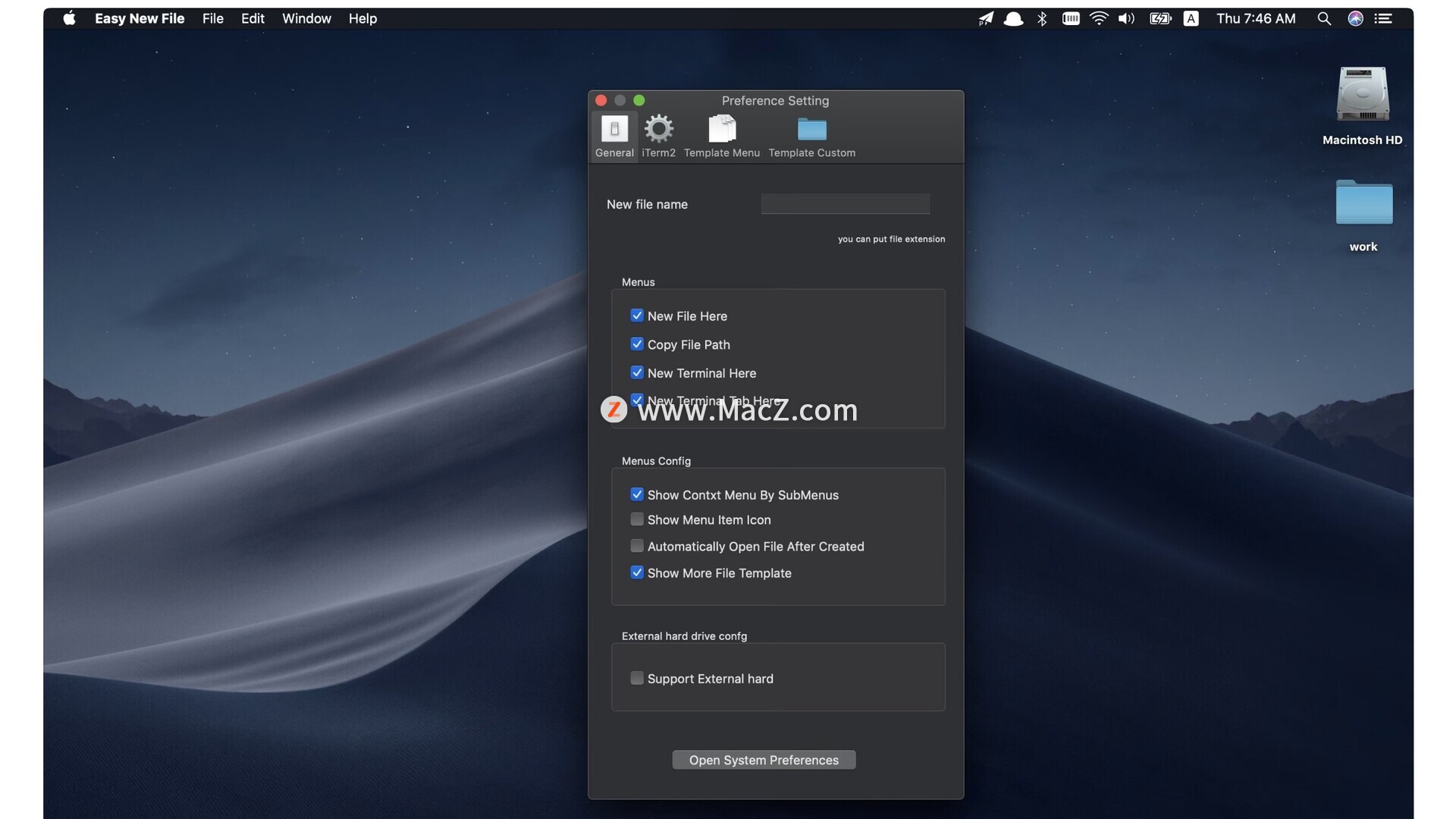Viewport: 1456px width, 819px height.
Task: Open the Template Menu tab
Action: point(721,136)
